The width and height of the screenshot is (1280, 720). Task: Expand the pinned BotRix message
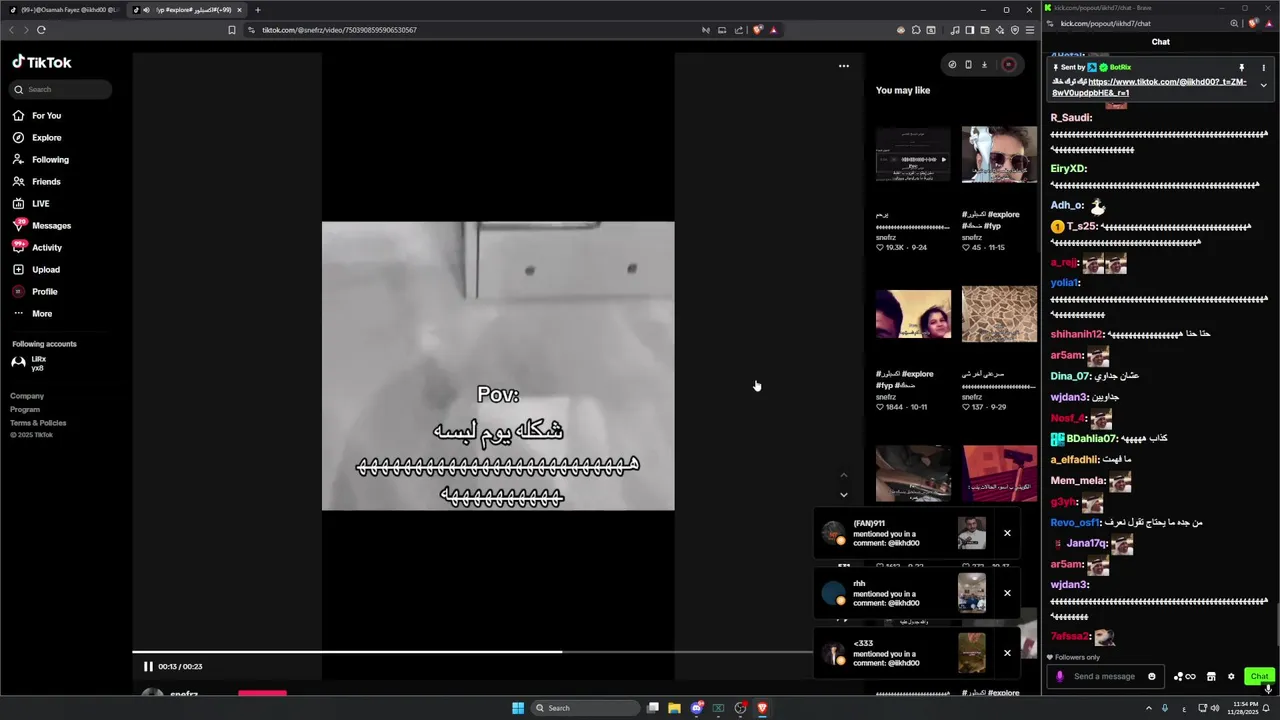click(1263, 85)
